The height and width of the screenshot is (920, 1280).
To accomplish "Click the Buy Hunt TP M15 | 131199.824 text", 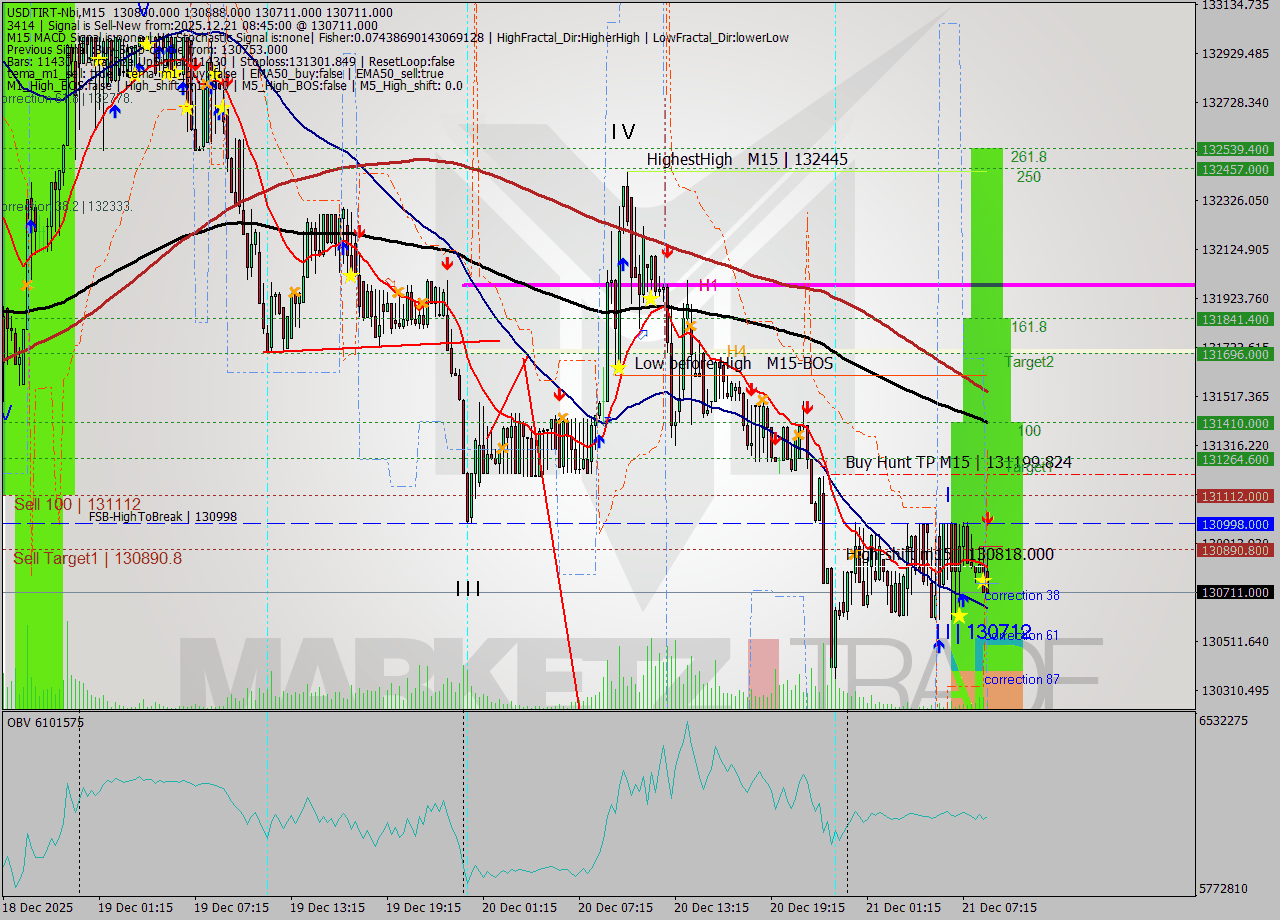I will tap(958, 462).
